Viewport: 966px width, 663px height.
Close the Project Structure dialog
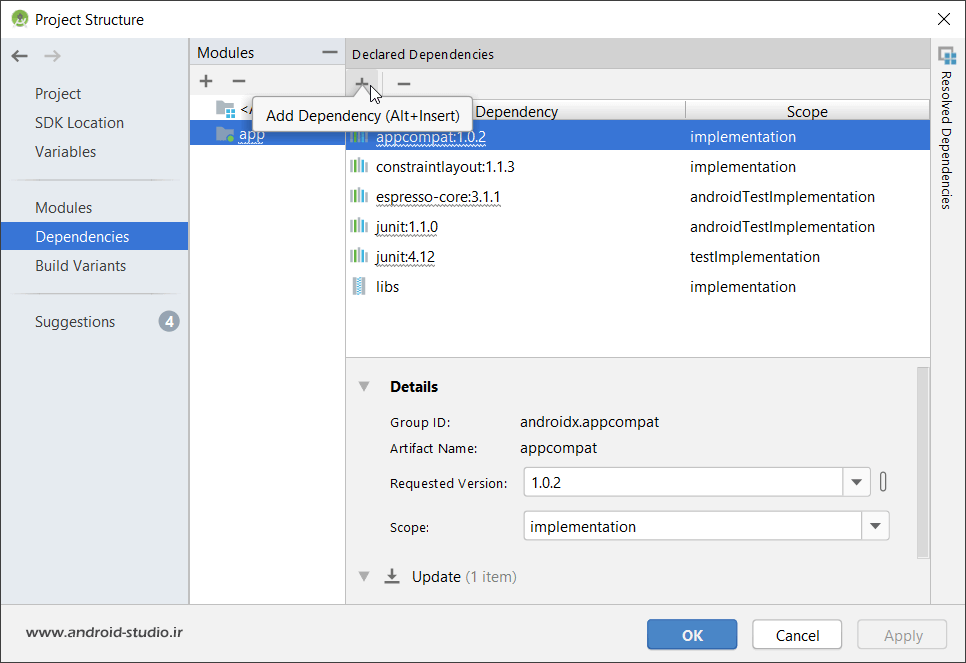(943, 19)
